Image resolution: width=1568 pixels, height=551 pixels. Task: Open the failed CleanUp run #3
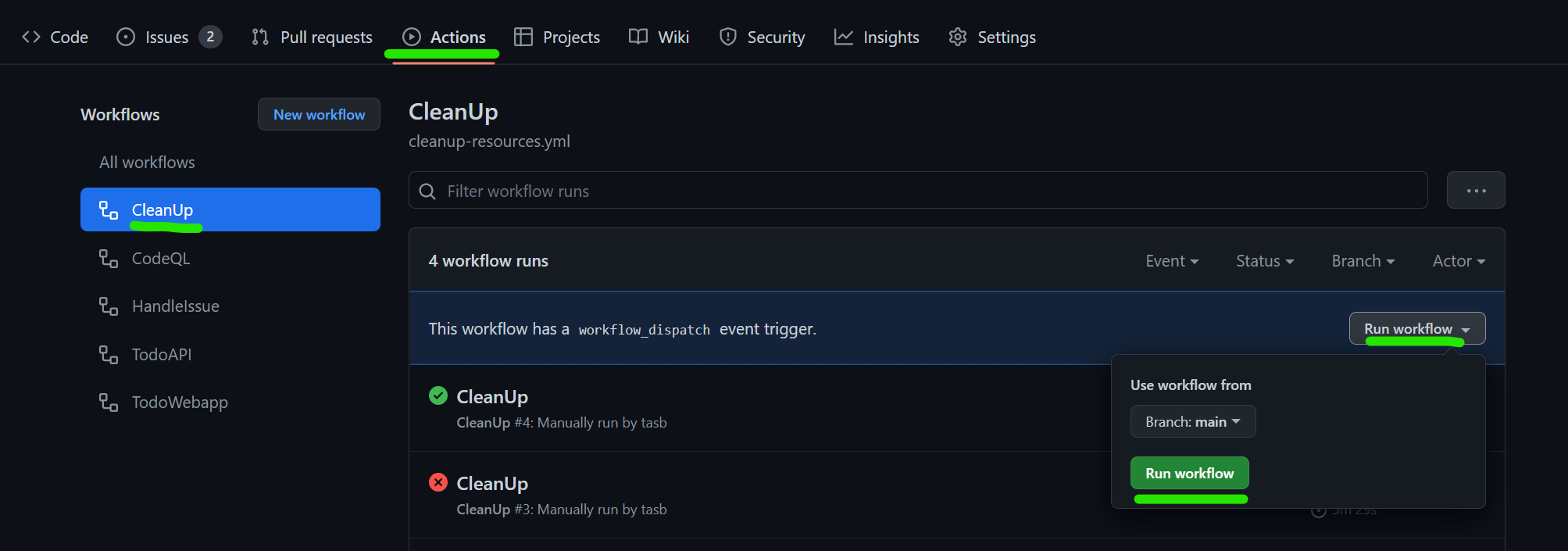tap(492, 484)
